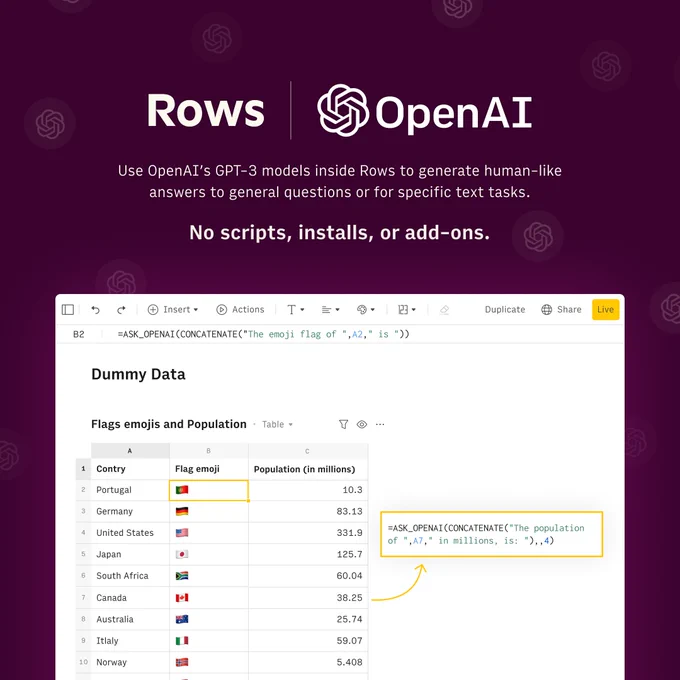The width and height of the screenshot is (680, 680).
Task: Select the Portugal flag emoji cell
Action: pos(209,490)
